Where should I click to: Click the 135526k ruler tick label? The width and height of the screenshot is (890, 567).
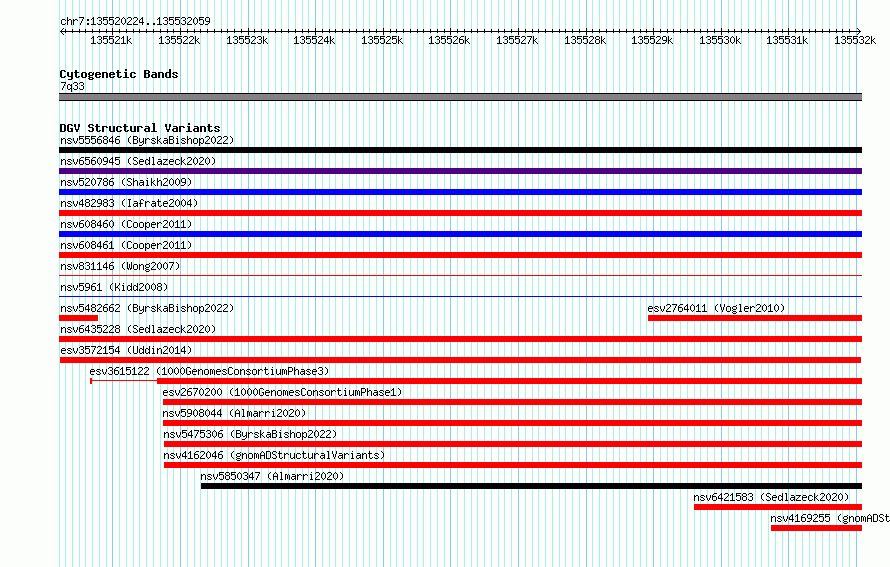449,40
